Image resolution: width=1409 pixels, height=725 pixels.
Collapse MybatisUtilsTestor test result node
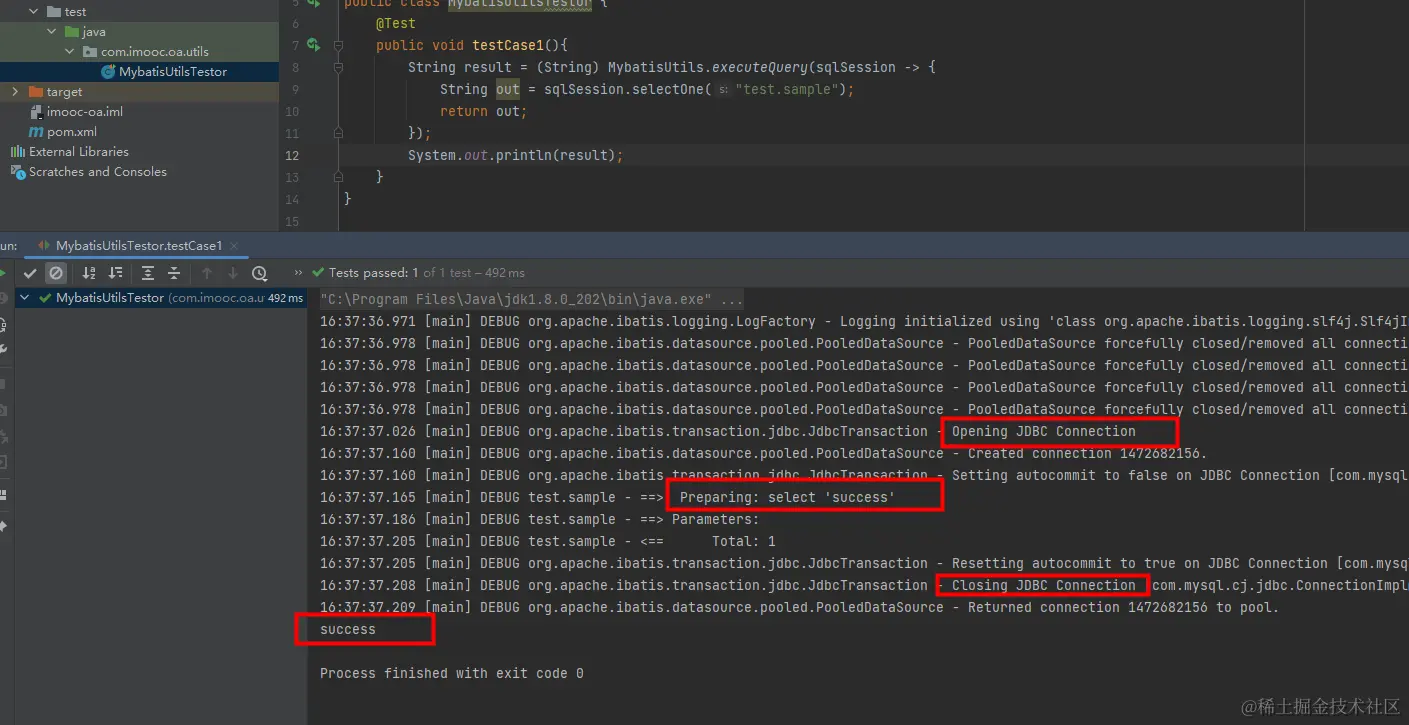(x=27, y=298)
